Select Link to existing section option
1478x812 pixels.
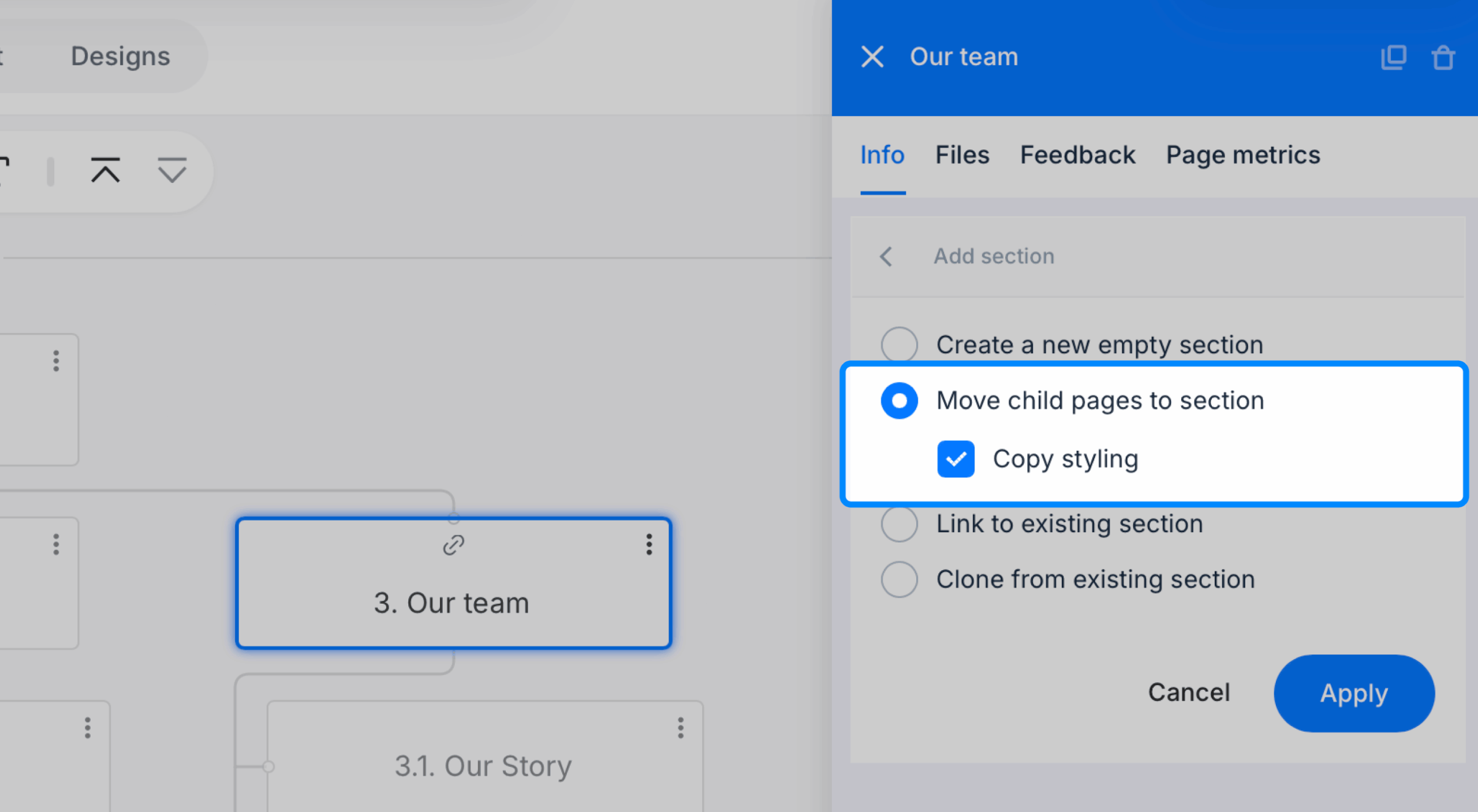[899, 523]
